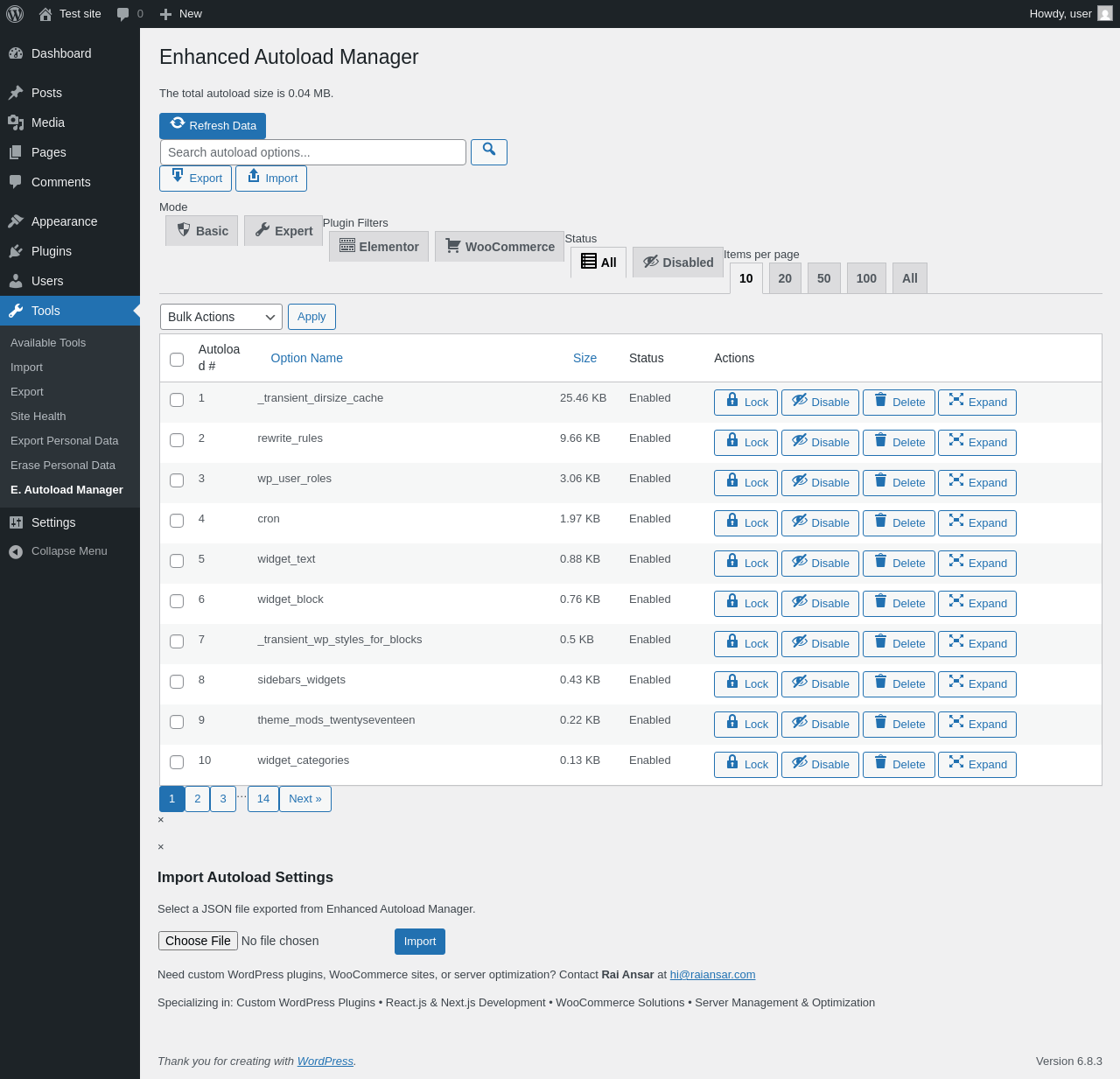Expand the _transient_dirsize_cache option details

click(x=977, y=403)
